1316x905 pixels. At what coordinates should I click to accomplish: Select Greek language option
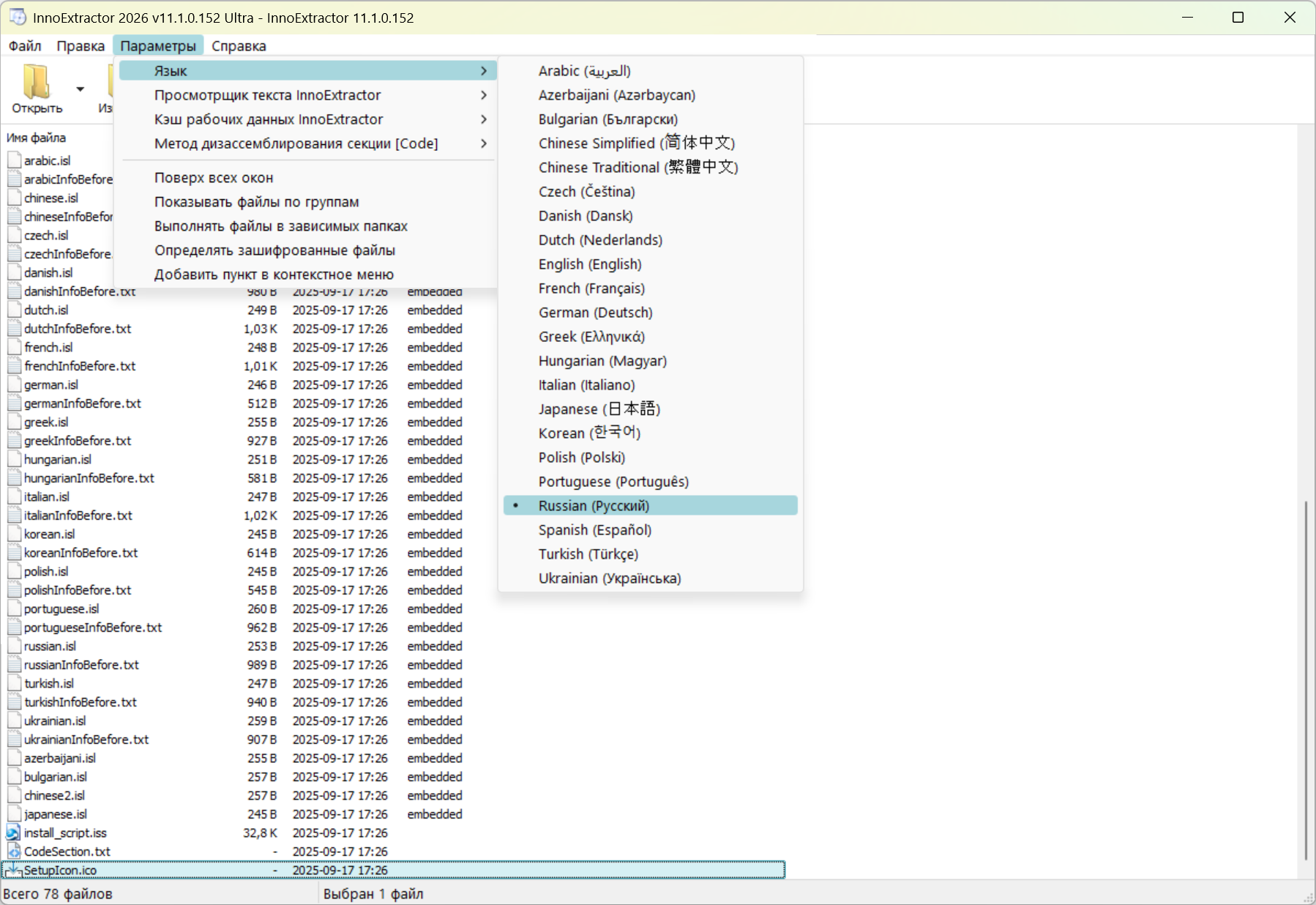[x=651, y=337]
